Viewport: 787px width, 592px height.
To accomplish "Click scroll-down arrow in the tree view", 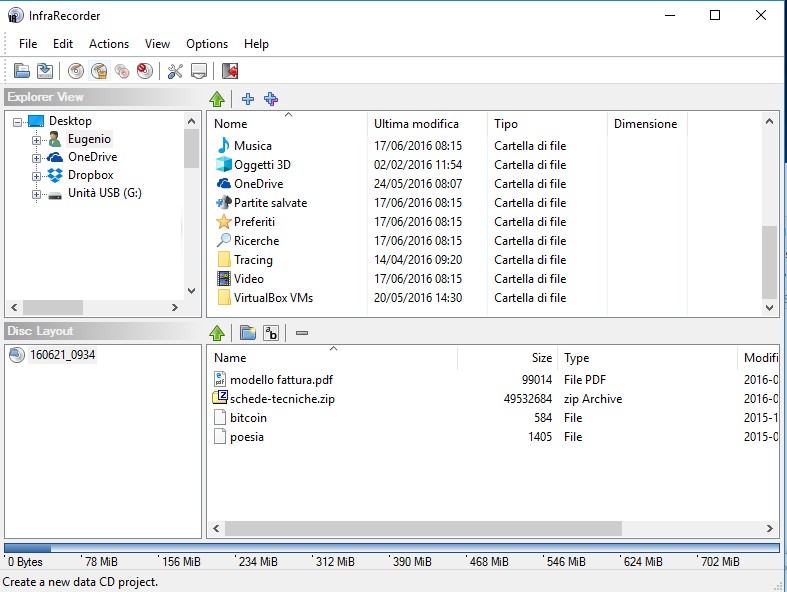I will 191,291.
